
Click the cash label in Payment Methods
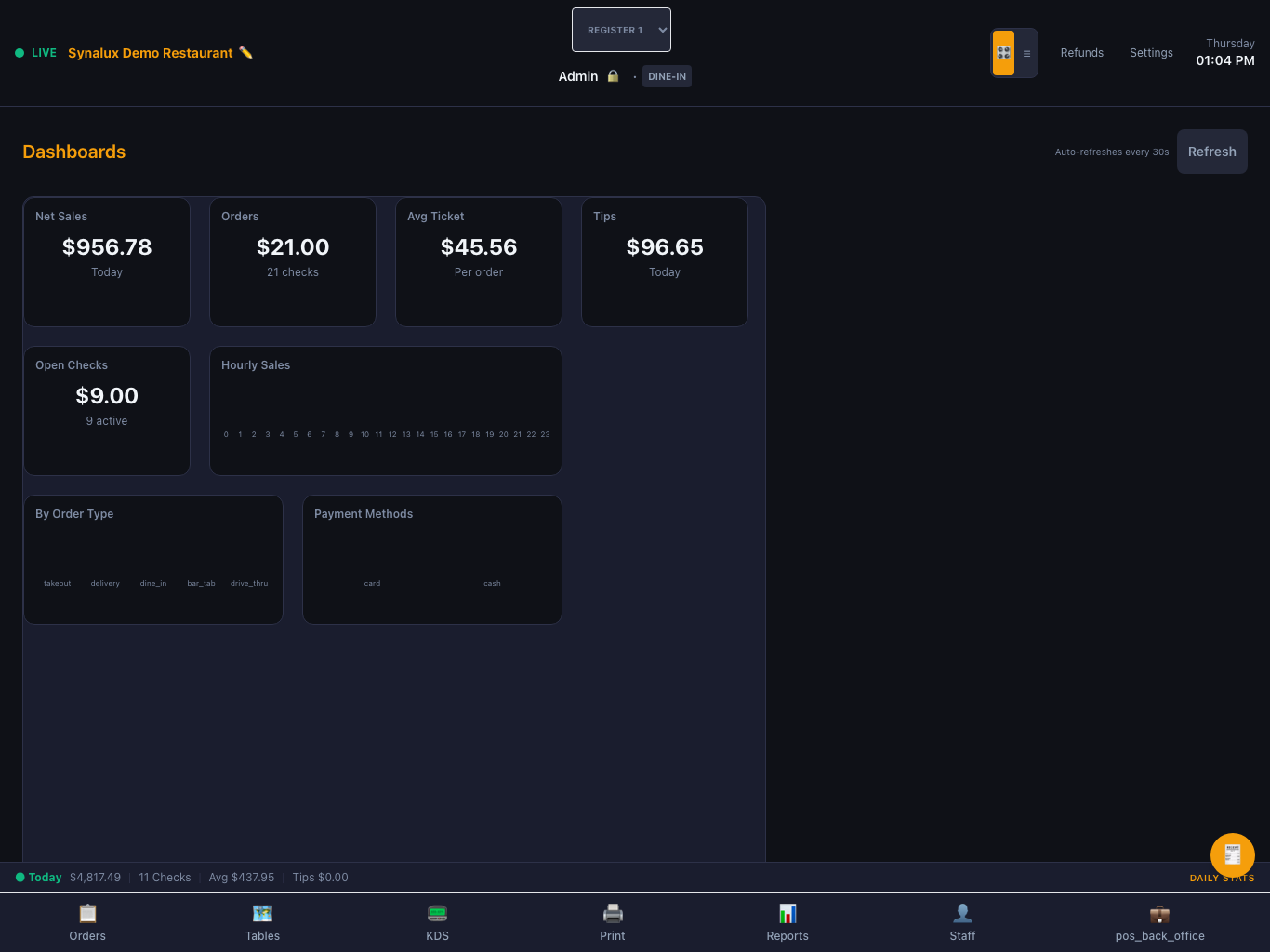point(492,583)
